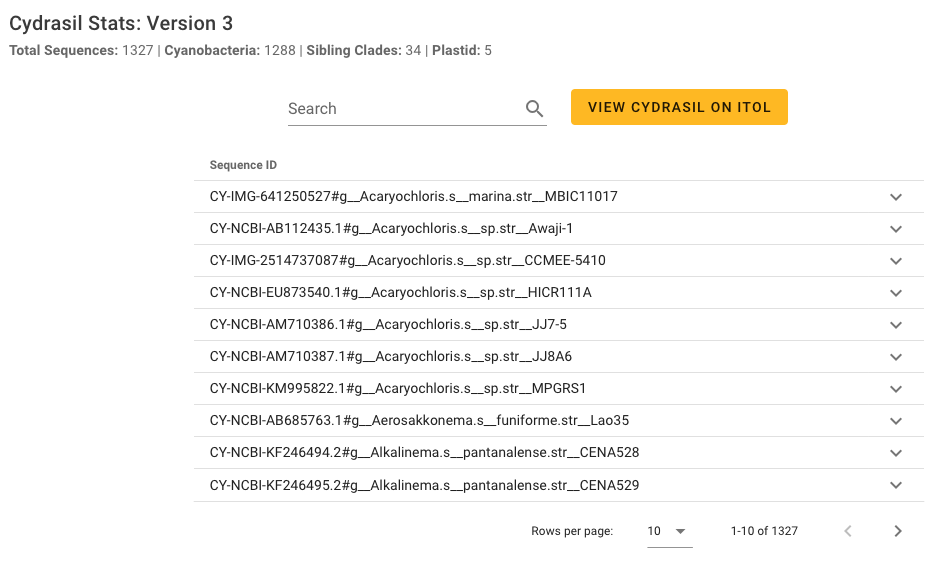Select CY-IMG-641250527 Acaryochloris marina text
Screen dimensions: 948x572
pyautogui.click(x=414, y=197)
